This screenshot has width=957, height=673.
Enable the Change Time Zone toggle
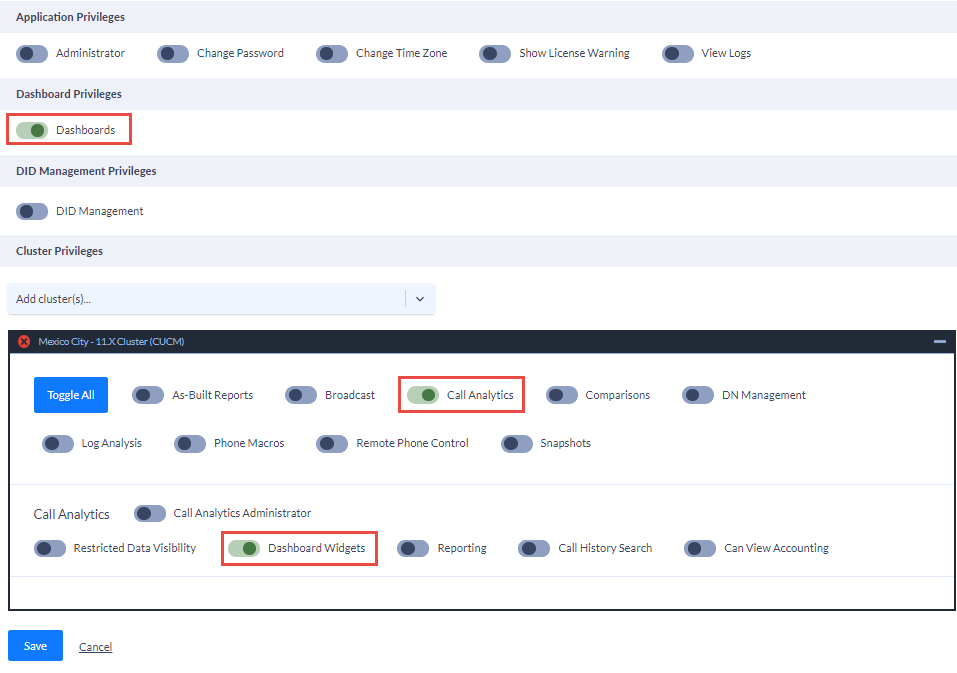pos(332,54)
